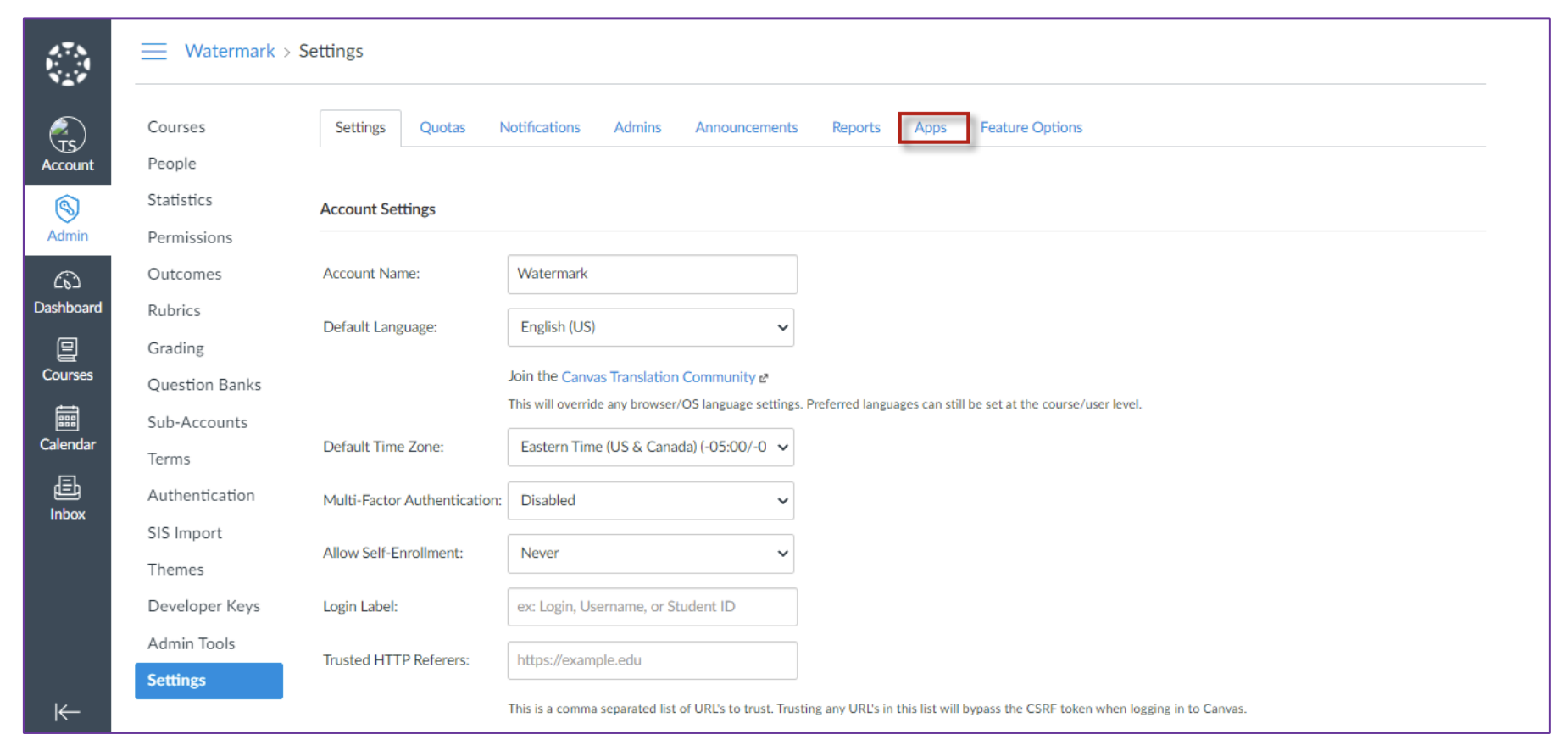This screenshot has width=1568, height=751.
Task: Open Outcomes in the sidebar
Action: (185, 274)
